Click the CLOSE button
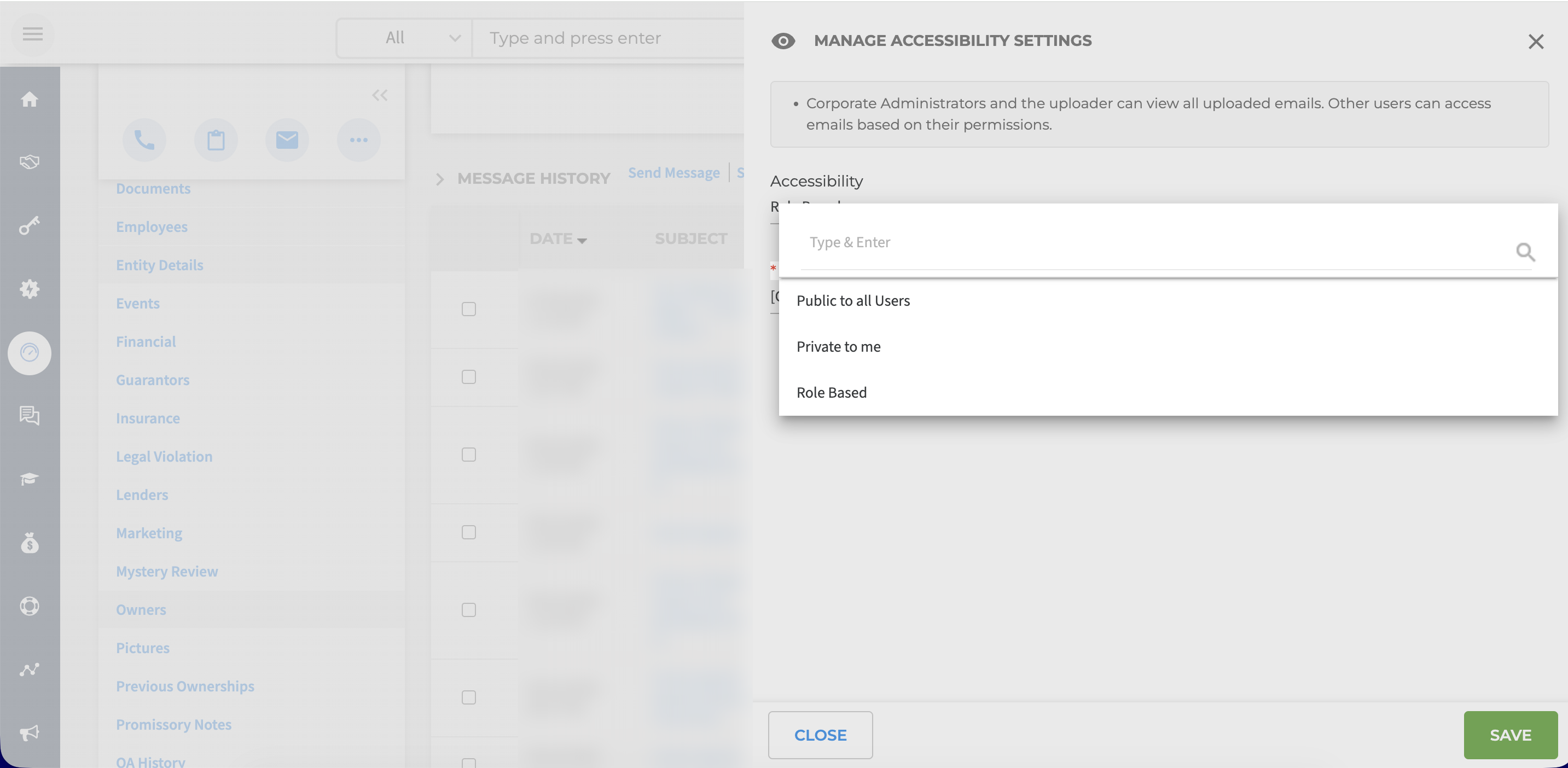The width and height of the screenshot is (1568, 768). pos(820,735)
